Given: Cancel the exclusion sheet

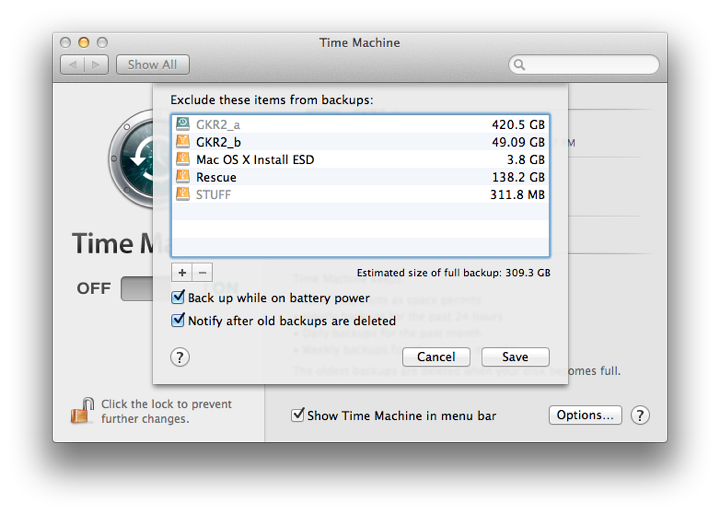Looking at the screenshot, I should [436, 357].
